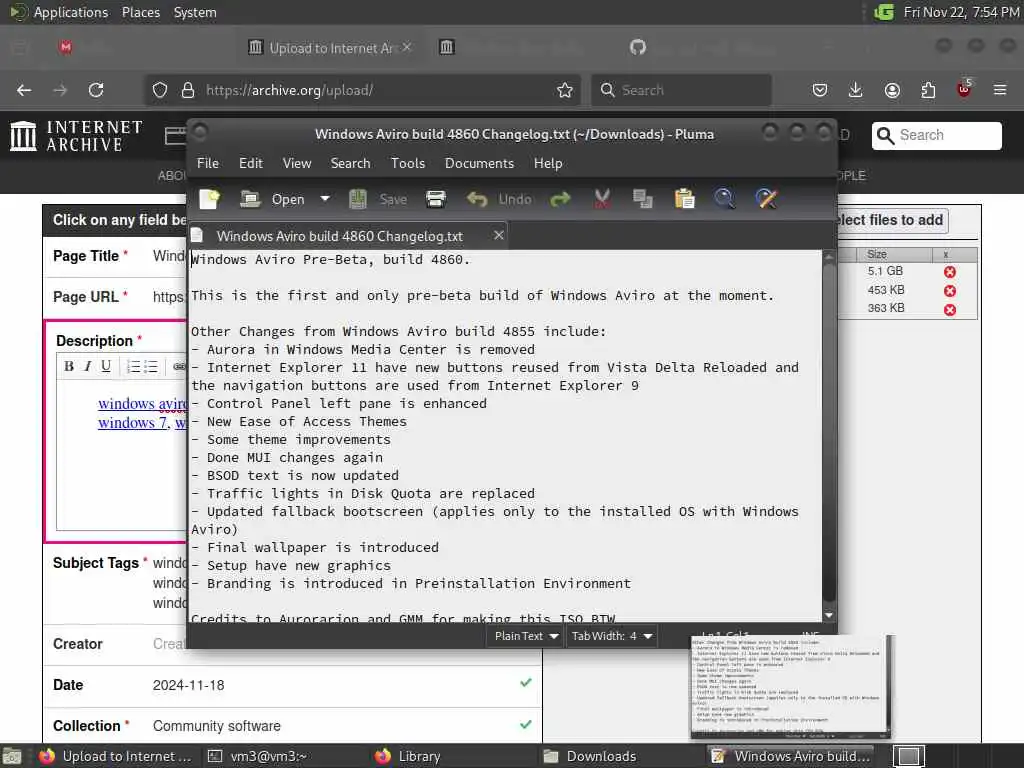Click the Pluma window preview thumbnail

[x=790, y=687]
